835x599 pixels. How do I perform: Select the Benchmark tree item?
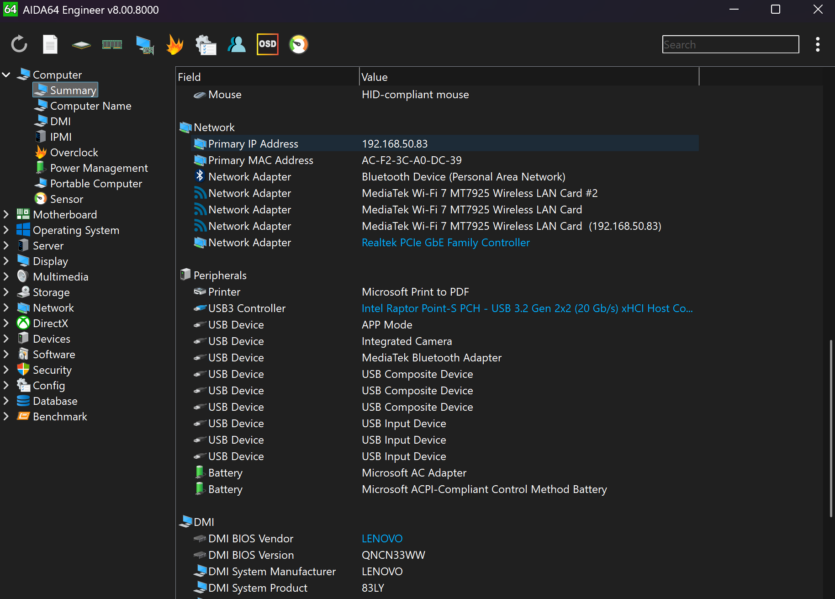(x=52, y=416)
